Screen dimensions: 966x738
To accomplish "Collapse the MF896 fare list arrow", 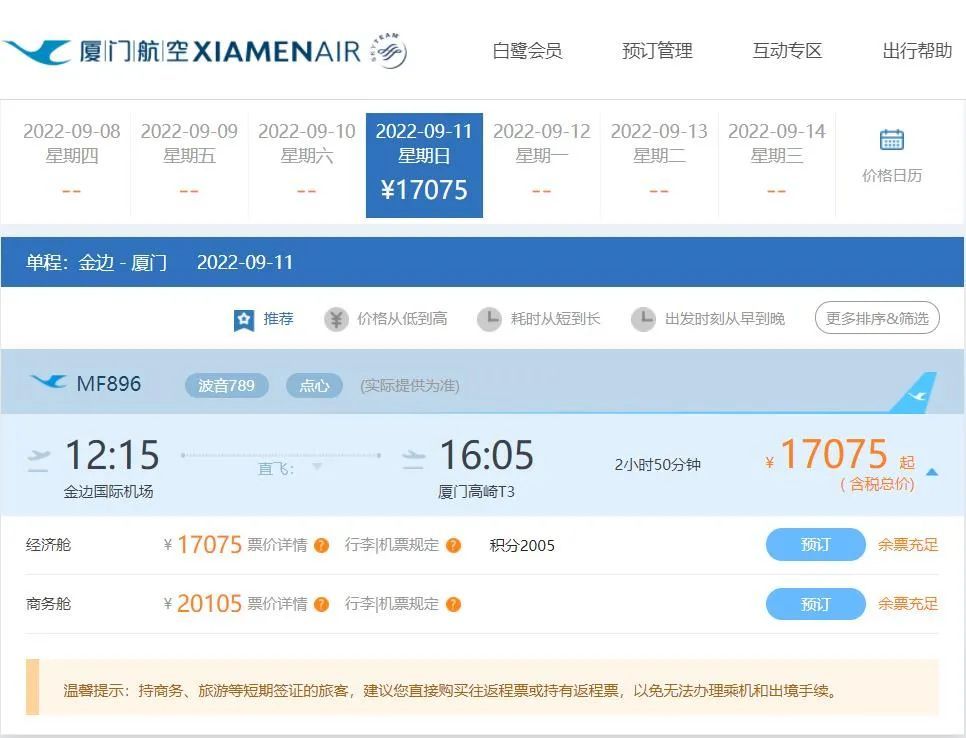I will click(932, 472).
